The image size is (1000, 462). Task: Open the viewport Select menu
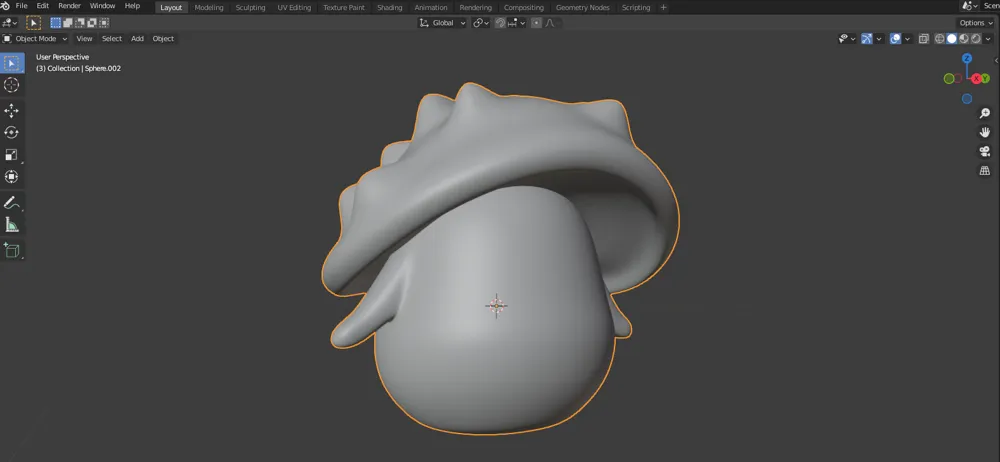[x=112, y=39]
